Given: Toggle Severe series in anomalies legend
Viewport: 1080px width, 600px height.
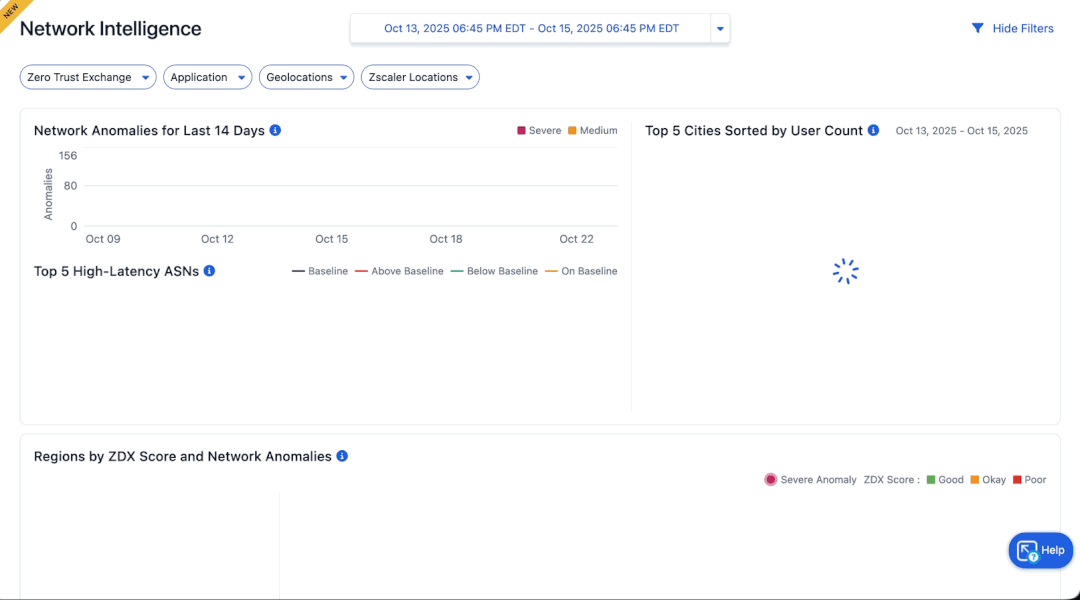Looking at the screenshot, I should 539,131.
